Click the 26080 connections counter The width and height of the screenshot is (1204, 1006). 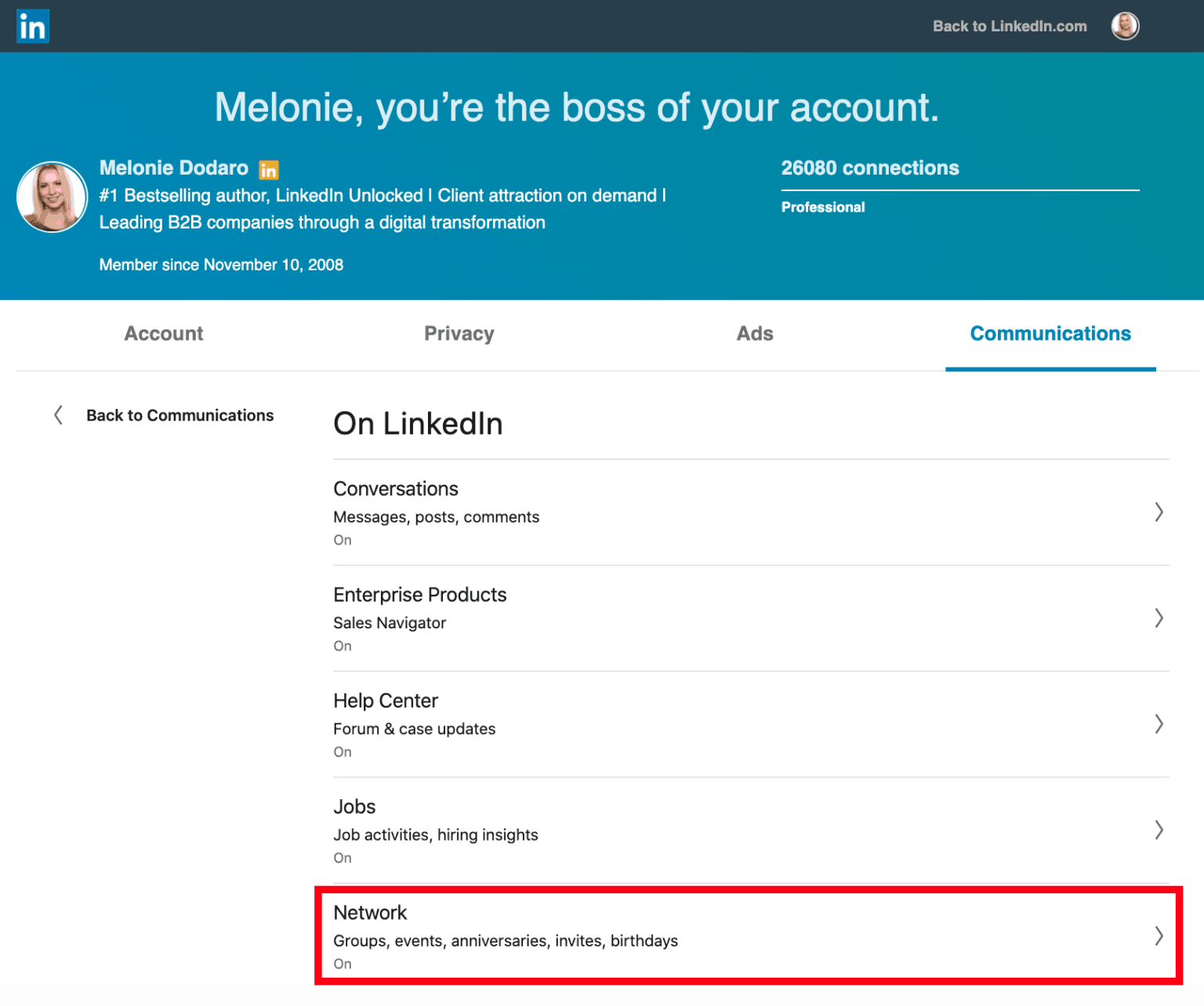click(x=869, y=168)
